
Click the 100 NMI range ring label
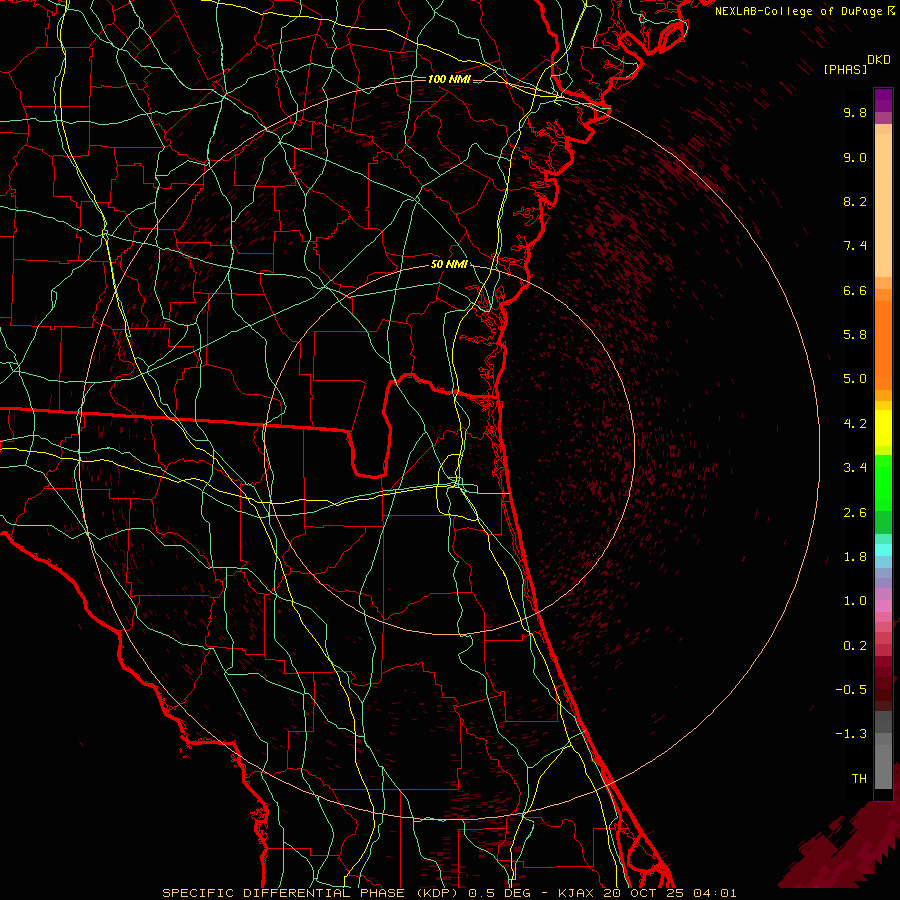(x=449, y=79)
